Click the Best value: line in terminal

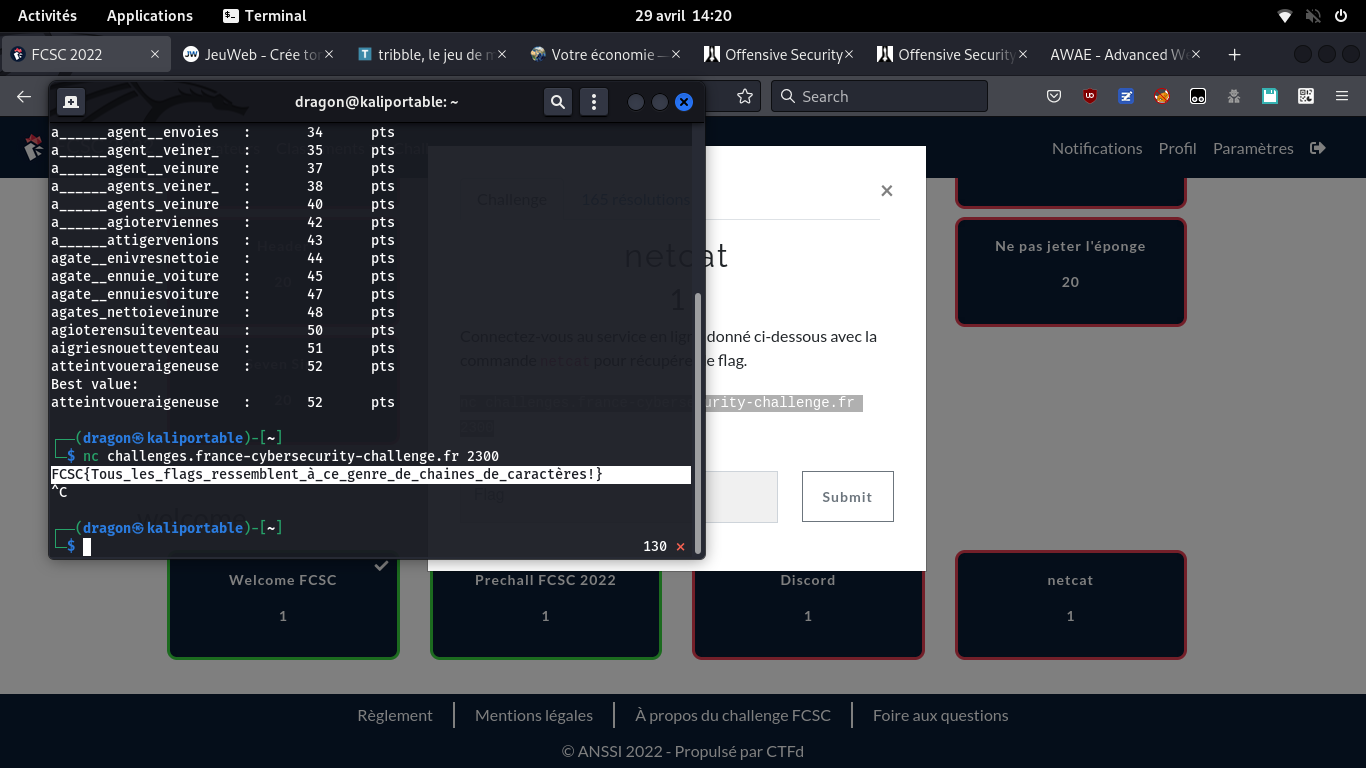(95, 384)
